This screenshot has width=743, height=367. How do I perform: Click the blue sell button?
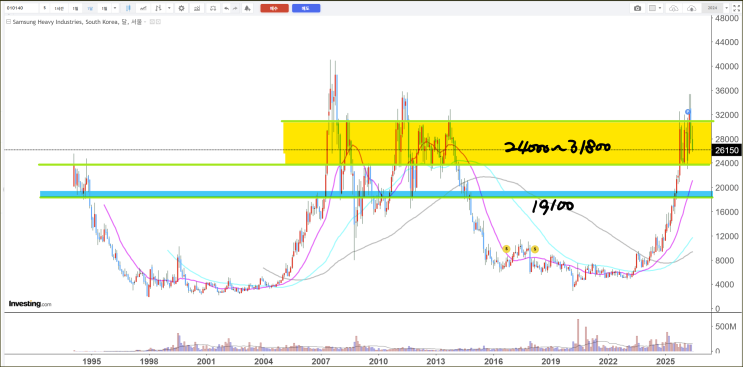coord(306,8)
